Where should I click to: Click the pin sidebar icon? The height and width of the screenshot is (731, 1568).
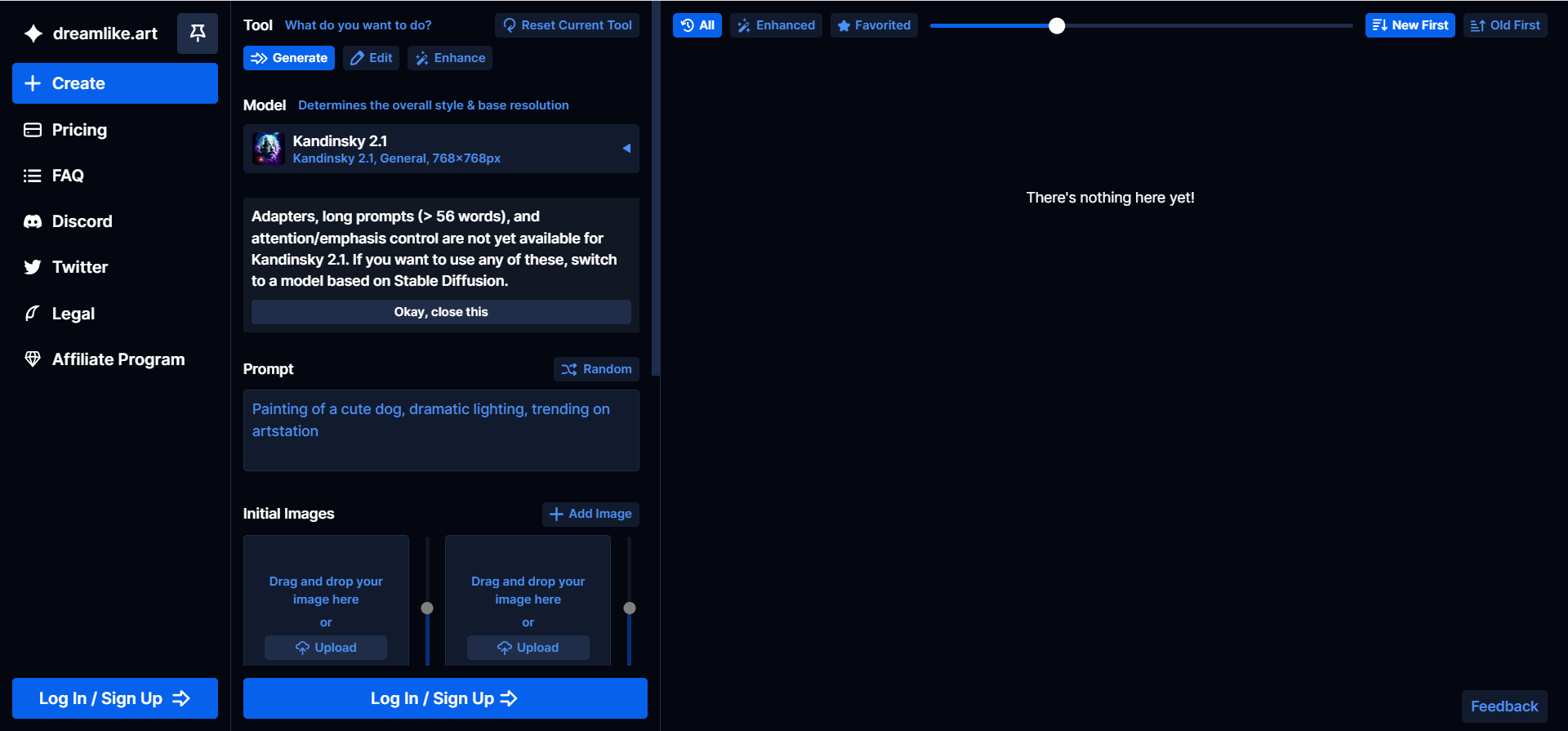(197, 33)
